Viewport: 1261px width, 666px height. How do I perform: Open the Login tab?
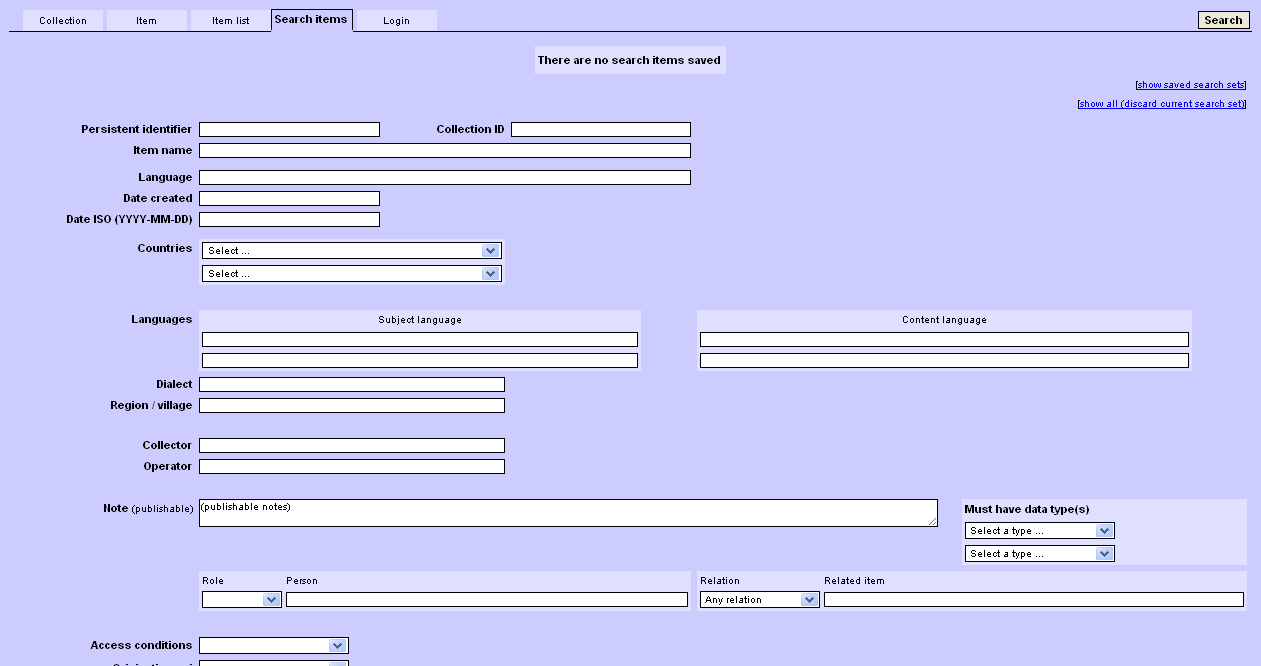[396, 21]
